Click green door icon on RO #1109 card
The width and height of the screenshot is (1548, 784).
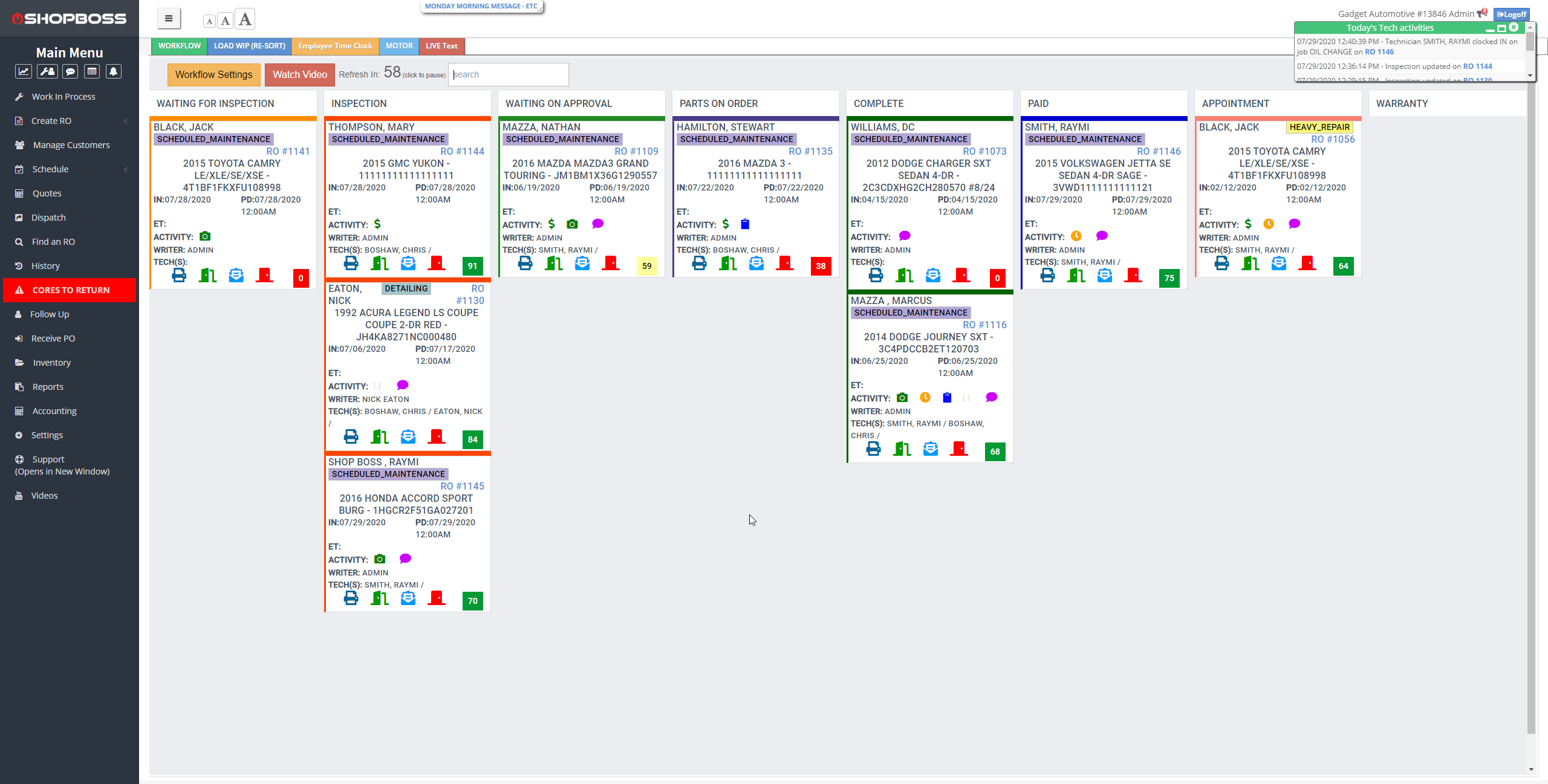(553, 264)
